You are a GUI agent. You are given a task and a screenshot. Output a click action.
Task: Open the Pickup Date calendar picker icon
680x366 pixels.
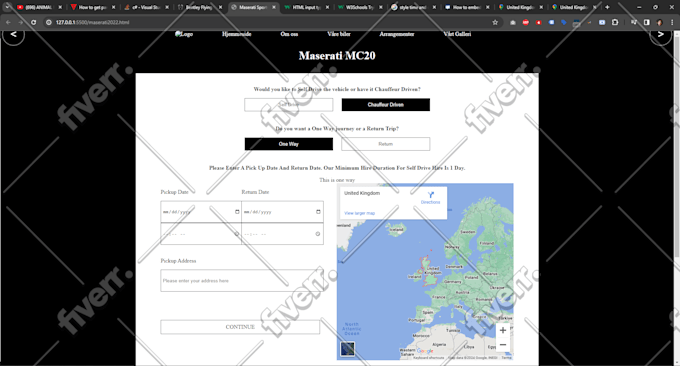237,212
